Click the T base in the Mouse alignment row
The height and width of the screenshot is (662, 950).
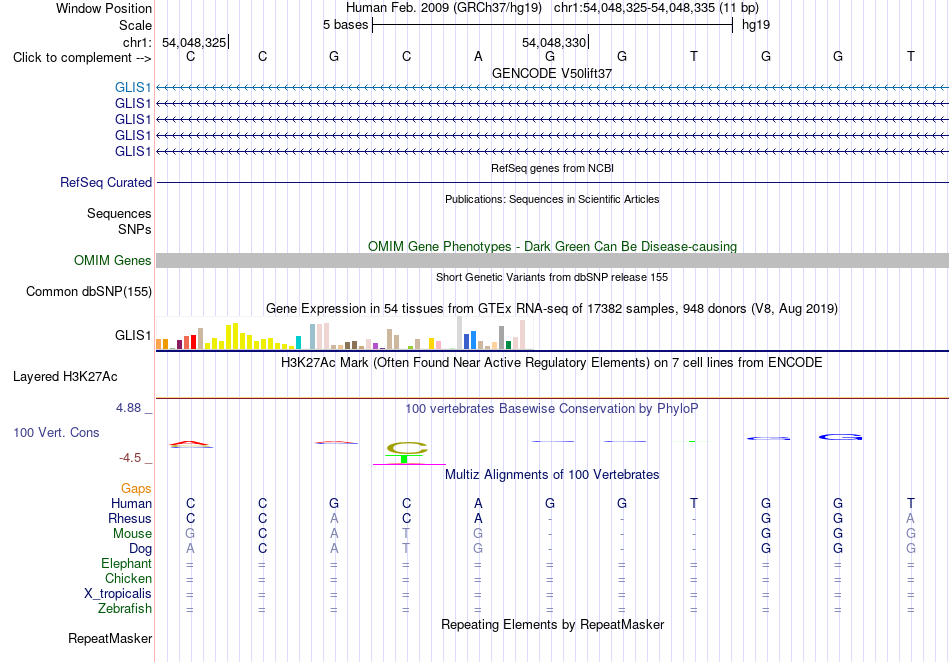click(406, 534)
